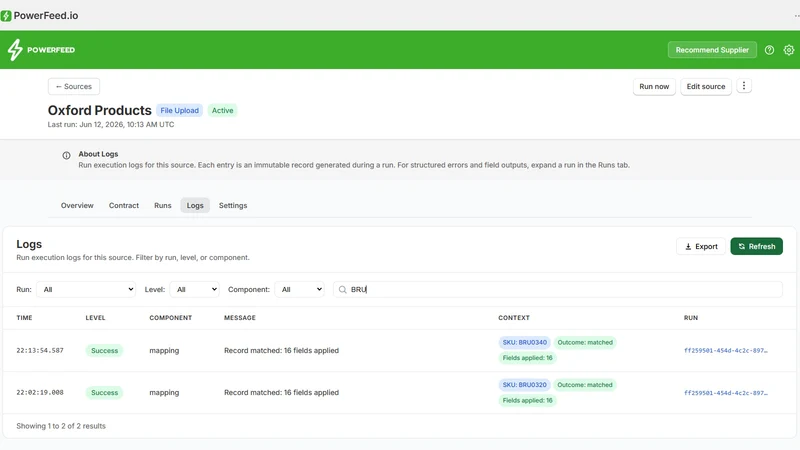The height and width of the screenshot is (450, 800).
Task: Click timestamp 22:02:19.008
Action: click(40, 393)
